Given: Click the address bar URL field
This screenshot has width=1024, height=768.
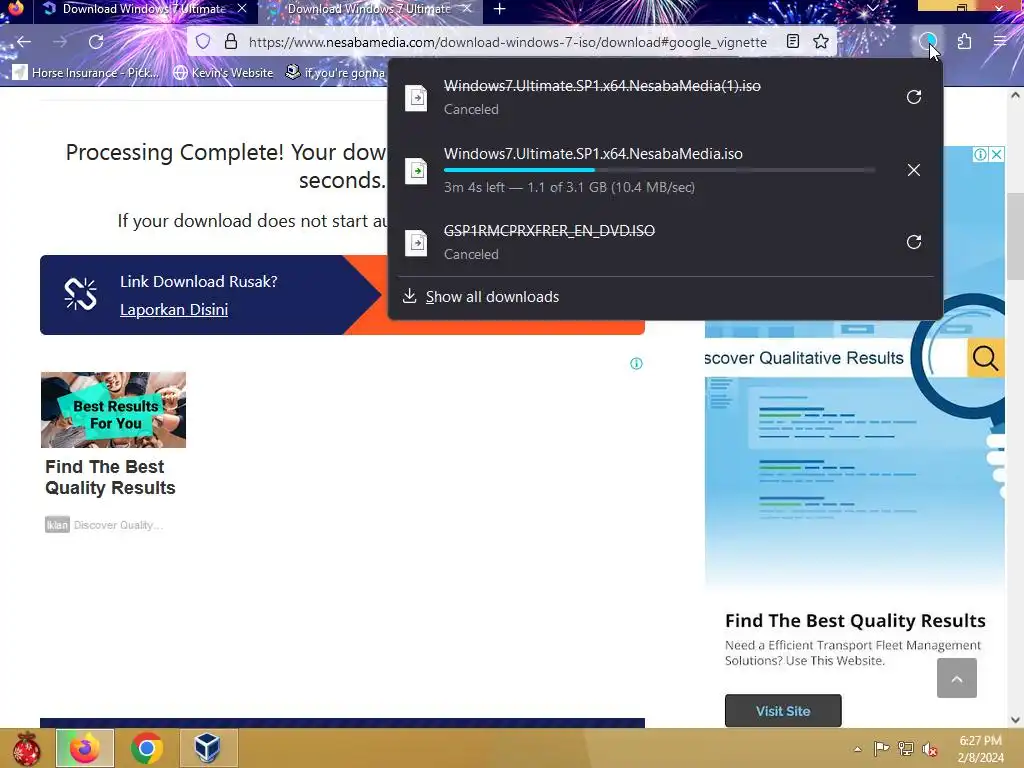Looking at the screenshot, I should pyautogui.click(x=507, y=42).
